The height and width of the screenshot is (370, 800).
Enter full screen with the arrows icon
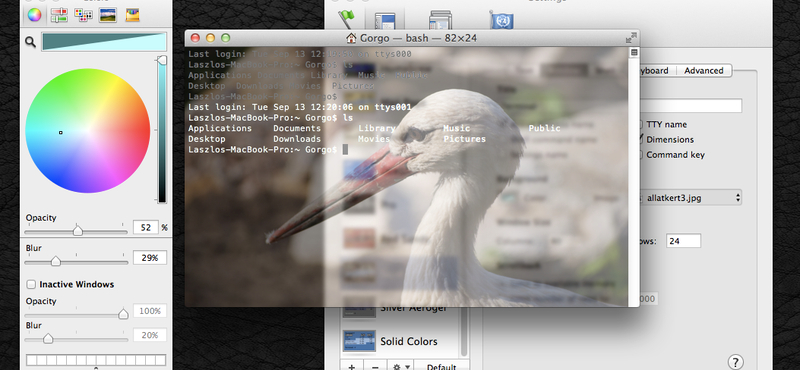pyautogui.click(x=631, y=38)
